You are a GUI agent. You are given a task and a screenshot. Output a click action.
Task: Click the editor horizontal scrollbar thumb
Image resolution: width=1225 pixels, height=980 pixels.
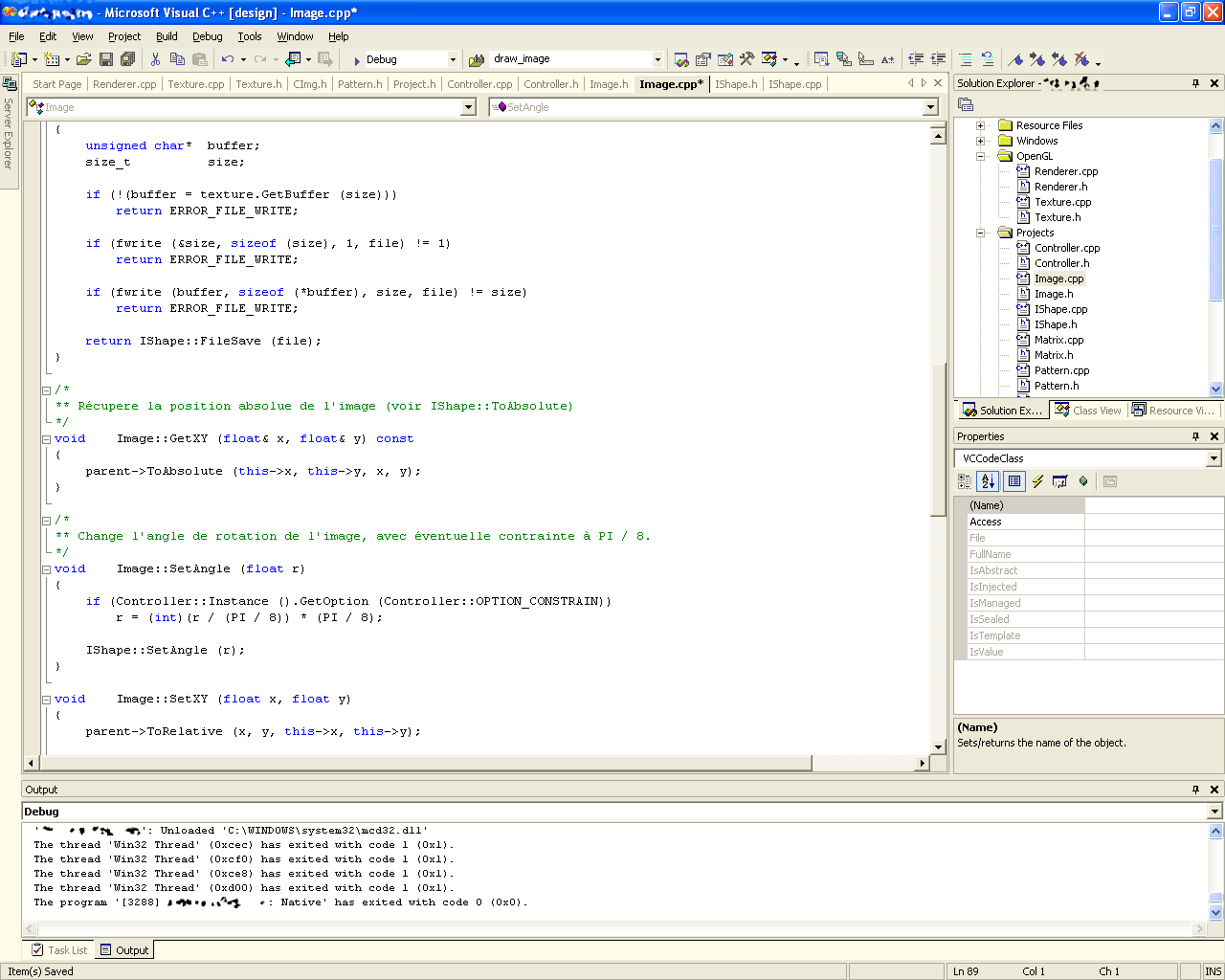point(426,763)
